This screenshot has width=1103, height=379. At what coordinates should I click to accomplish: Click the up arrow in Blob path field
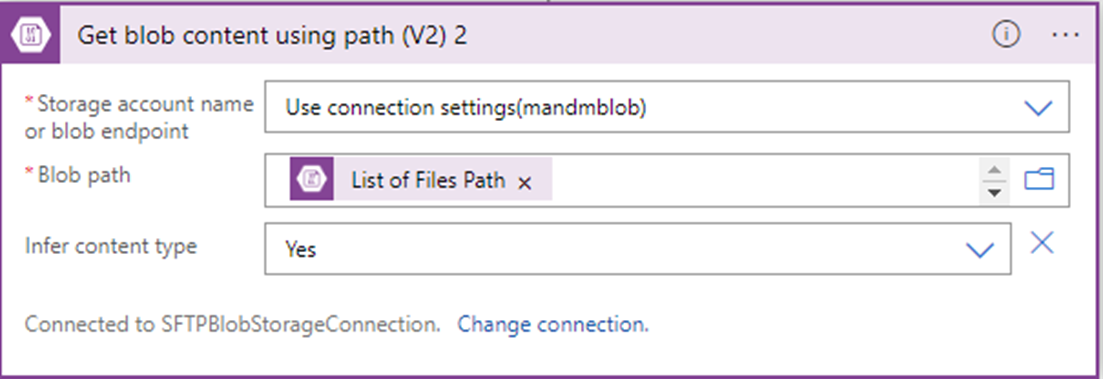coord(994,170)
